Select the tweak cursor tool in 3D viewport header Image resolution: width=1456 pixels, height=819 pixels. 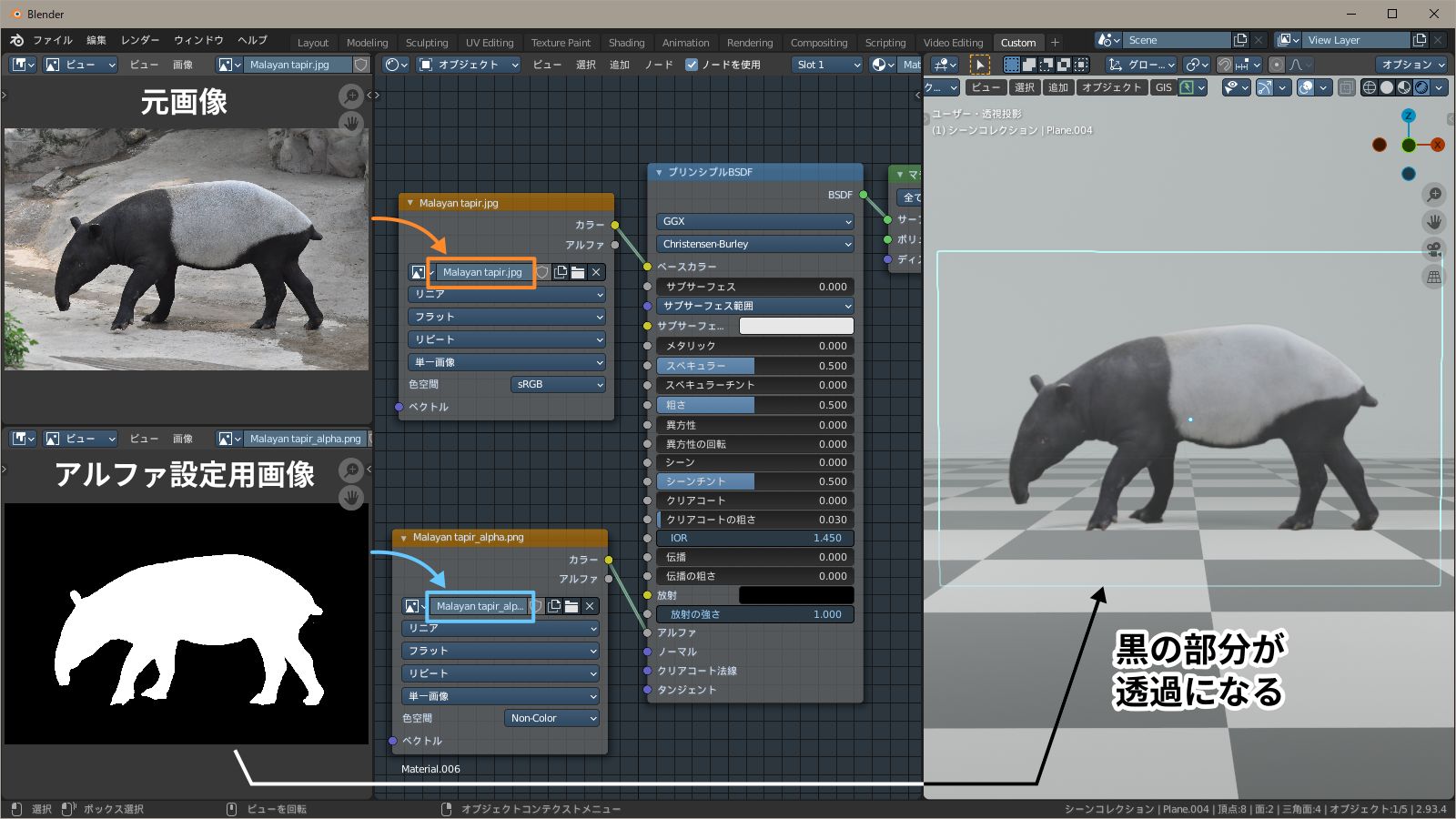979,65
